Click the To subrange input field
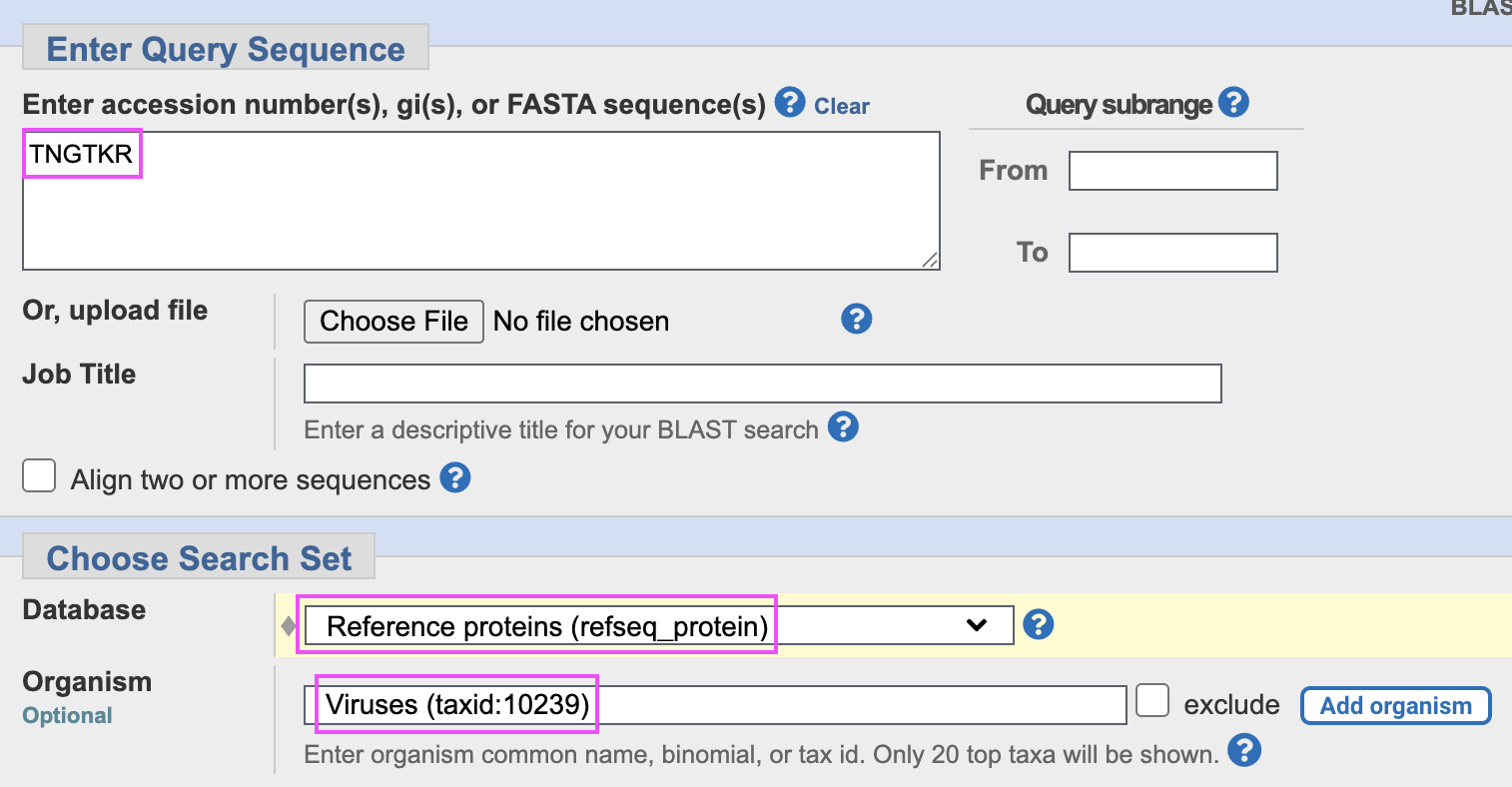This screenshot has height=787, width=1512. coord(1172,253)
